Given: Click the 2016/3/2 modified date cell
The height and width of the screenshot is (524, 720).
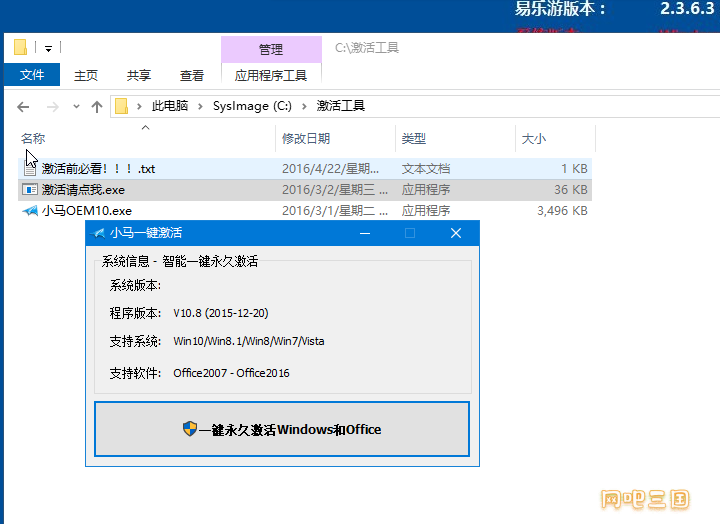Looking at the screenshot, I should (x=335, y=190).
